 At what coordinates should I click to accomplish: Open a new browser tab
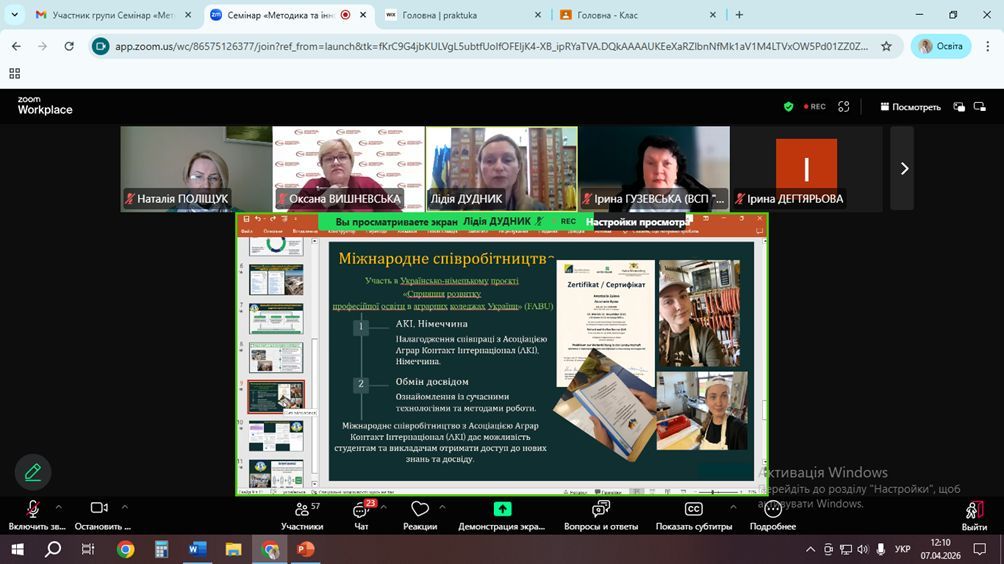click(x=739, y=15)
